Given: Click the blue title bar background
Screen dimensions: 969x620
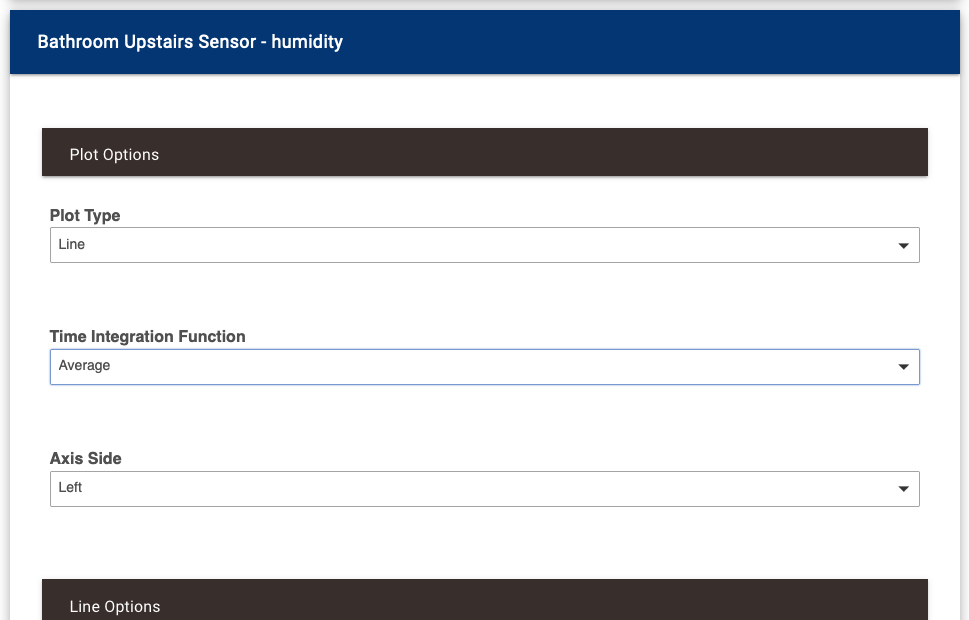Looking at the screenshot, I should point(650,42).
